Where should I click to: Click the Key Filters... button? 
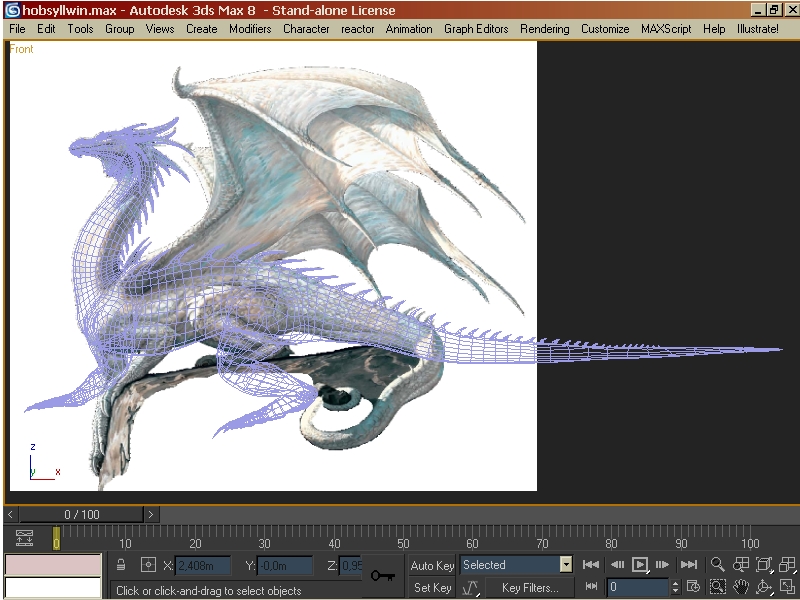[530, 588]
